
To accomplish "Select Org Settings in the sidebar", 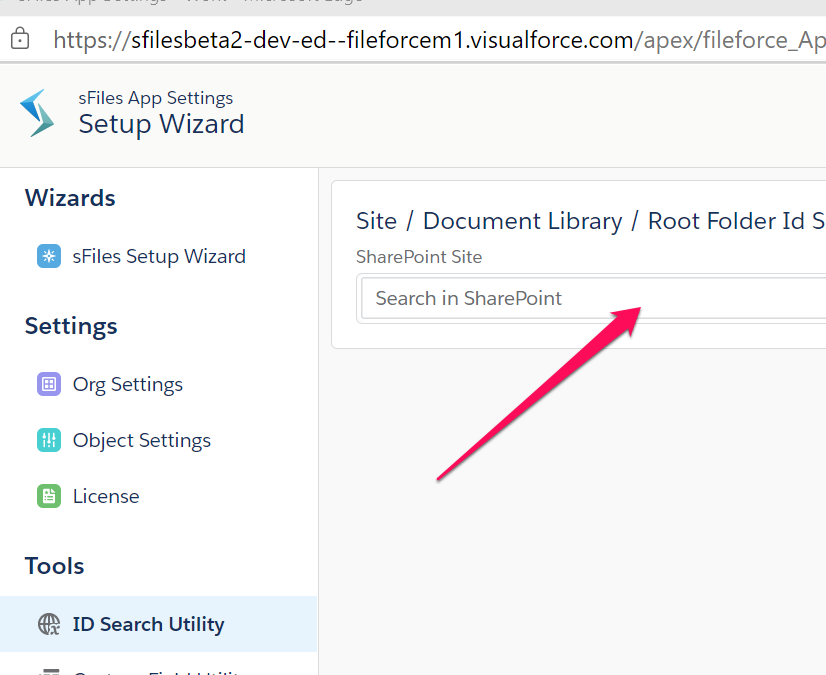I will click(127, 384).
